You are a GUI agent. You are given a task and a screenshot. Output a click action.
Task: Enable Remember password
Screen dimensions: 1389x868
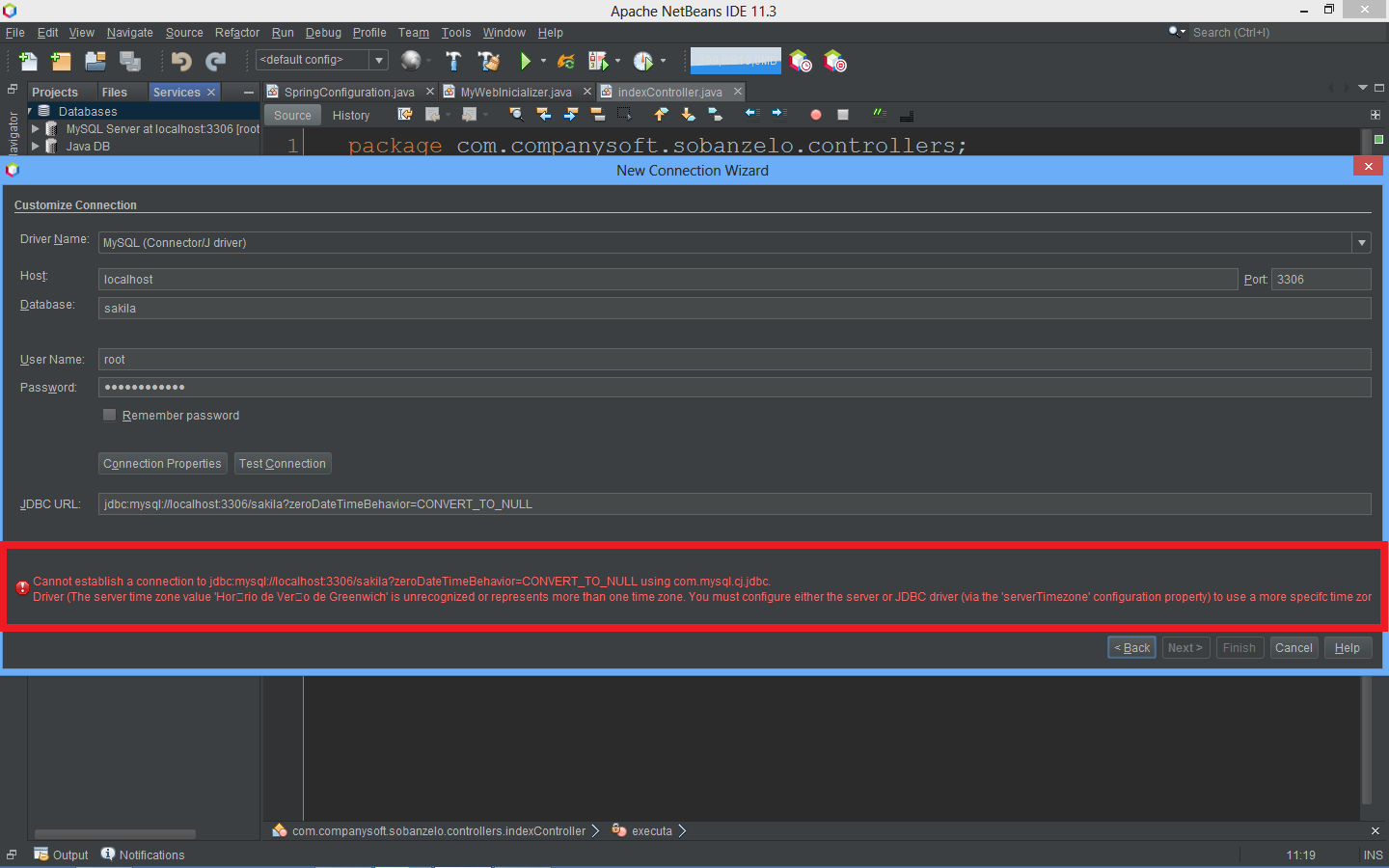coord(110,415)
